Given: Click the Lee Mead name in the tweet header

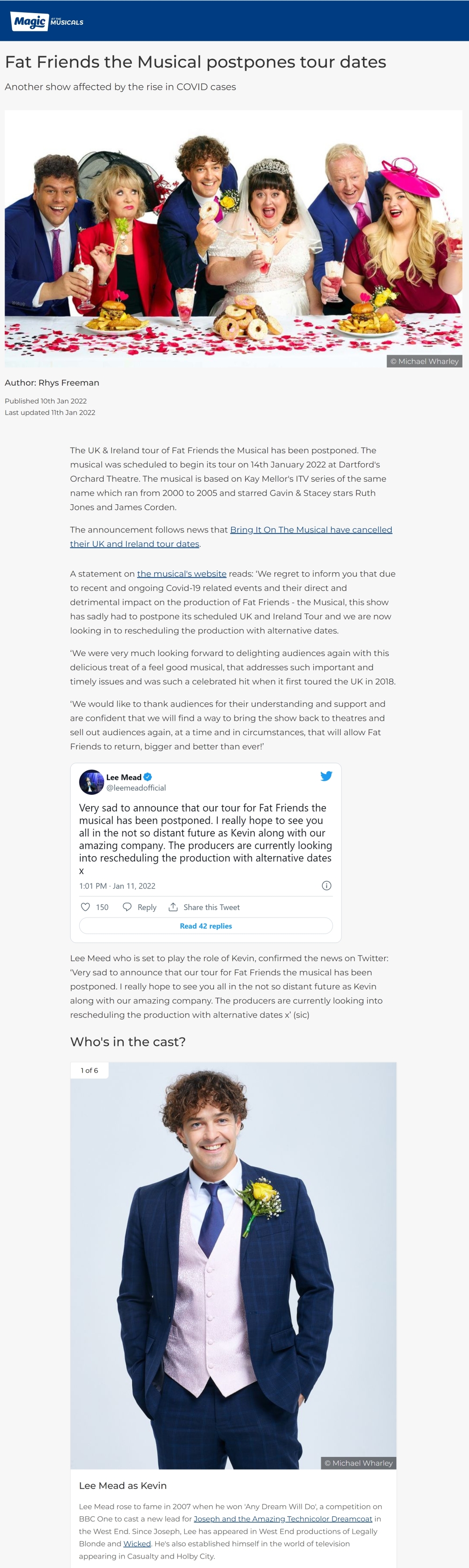Looking at the screenshot, I should pyautogui.click(x=124, y=777).
